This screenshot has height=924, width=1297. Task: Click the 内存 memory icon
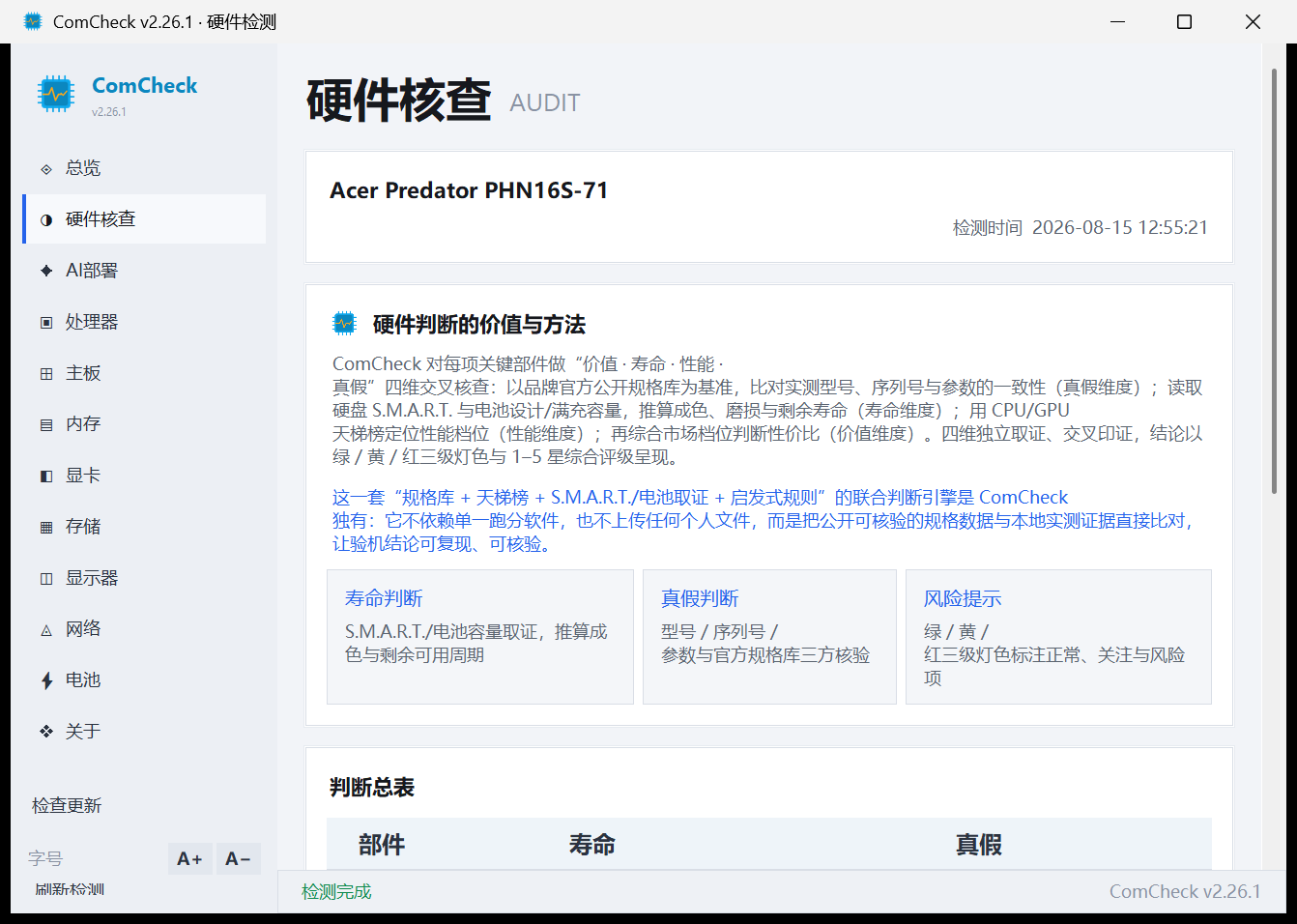coord(46,425)
